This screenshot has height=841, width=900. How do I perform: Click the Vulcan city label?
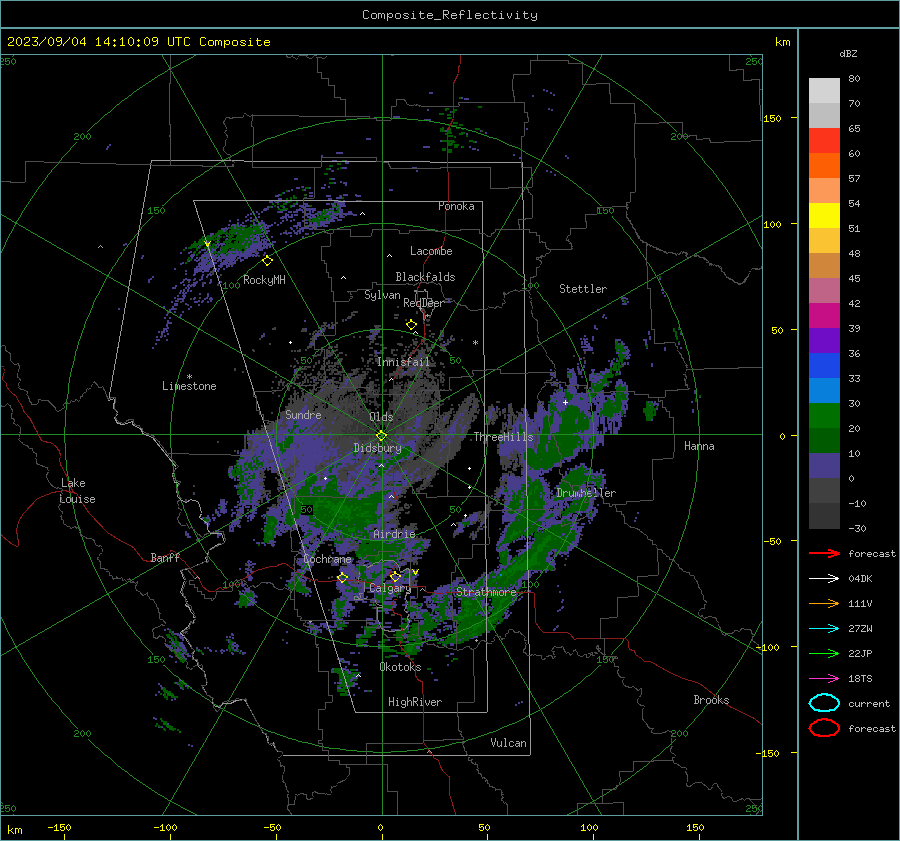[x=509, y=743]
